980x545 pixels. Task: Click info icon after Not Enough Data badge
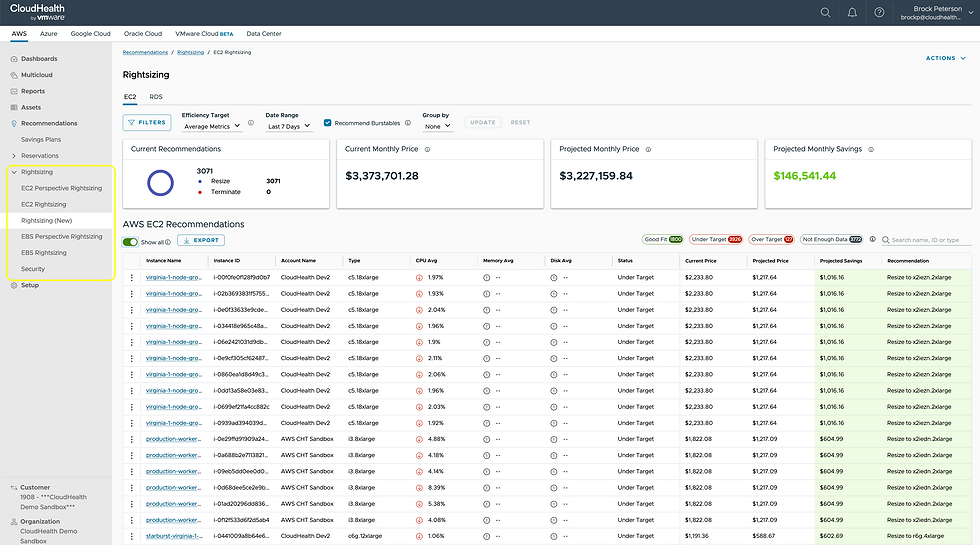[x=872, y=239]
